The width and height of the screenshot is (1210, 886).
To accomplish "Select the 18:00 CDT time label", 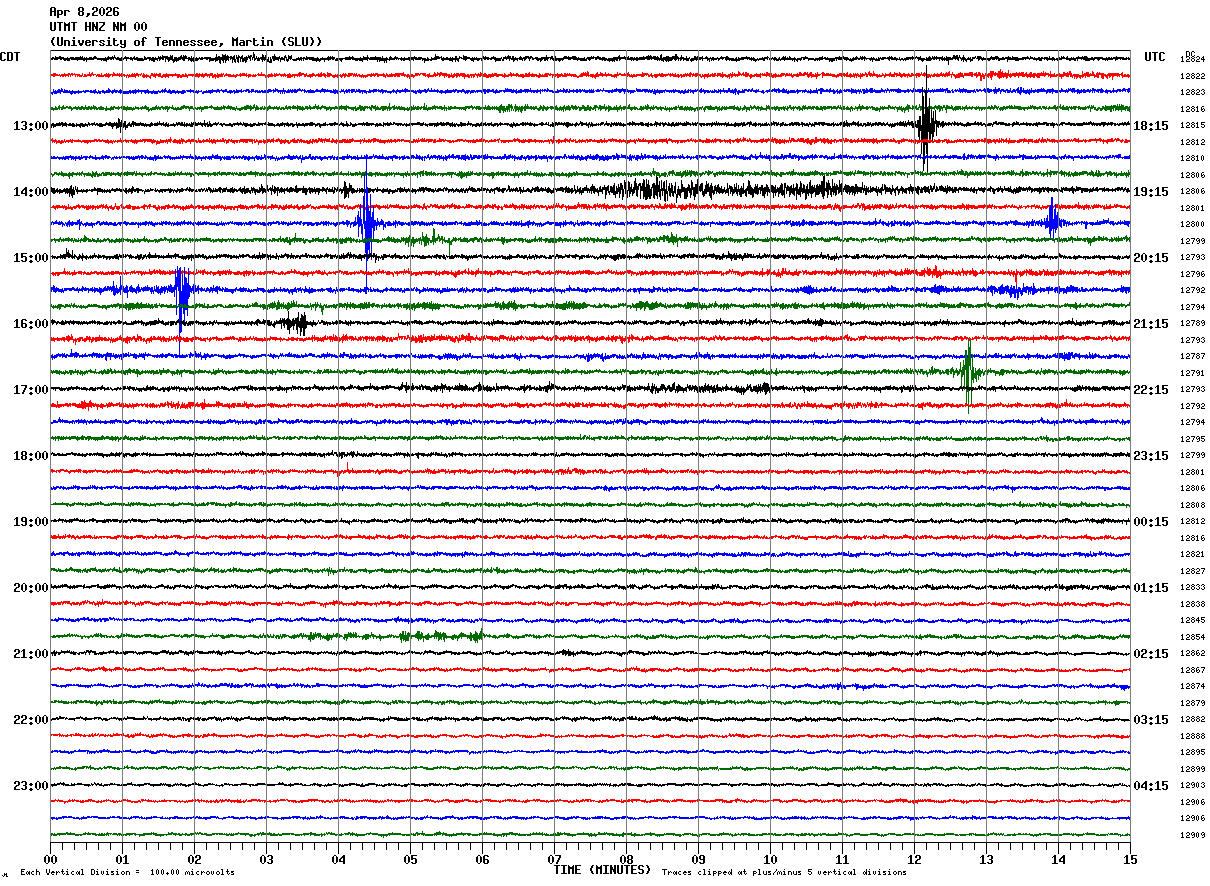I will click(x=30, y=455).
